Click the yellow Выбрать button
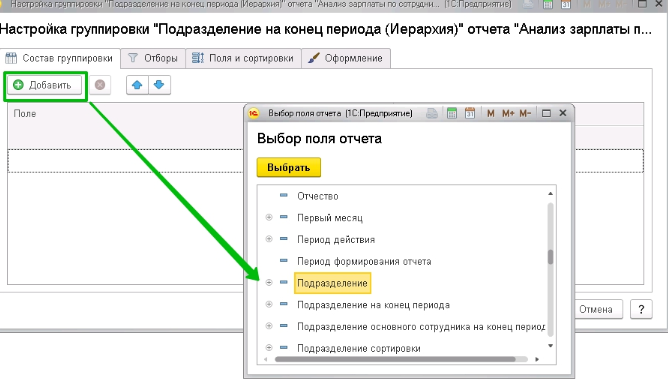This screenshot has height=380, width=668. click(x=288, y=167)
